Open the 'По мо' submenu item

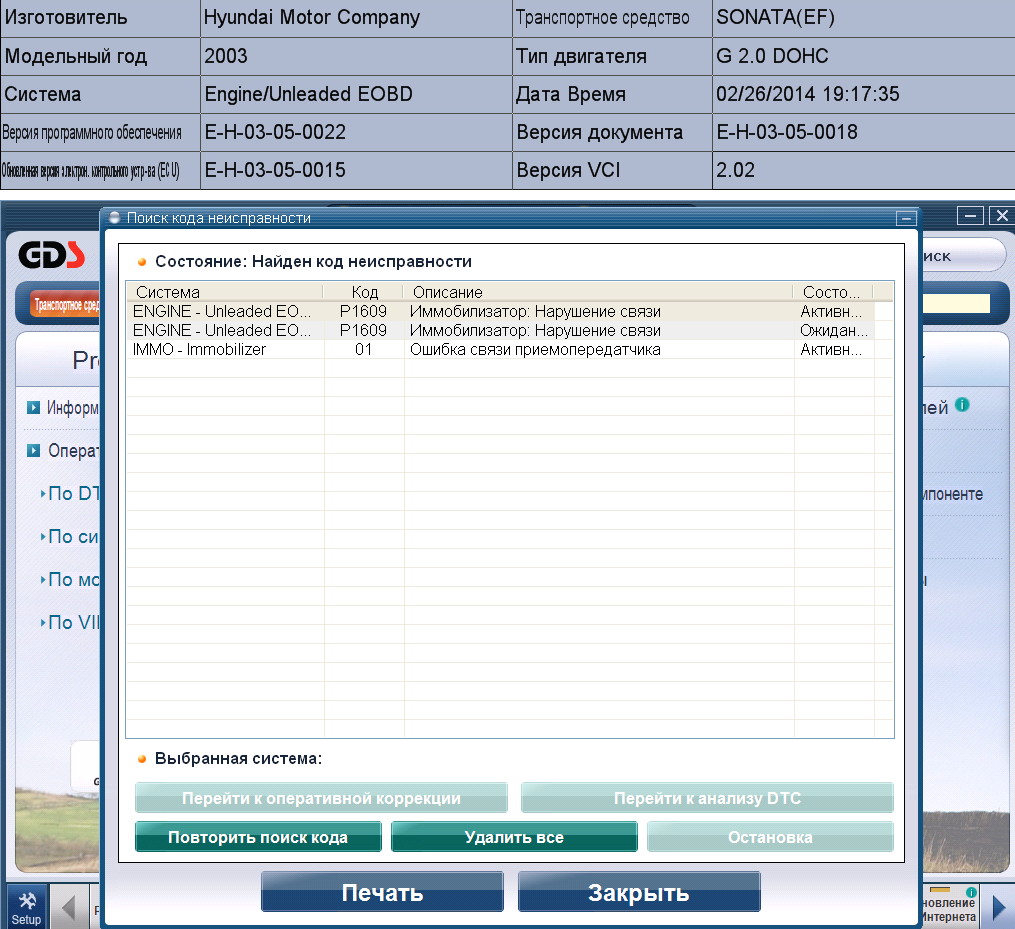pos(70,579)
